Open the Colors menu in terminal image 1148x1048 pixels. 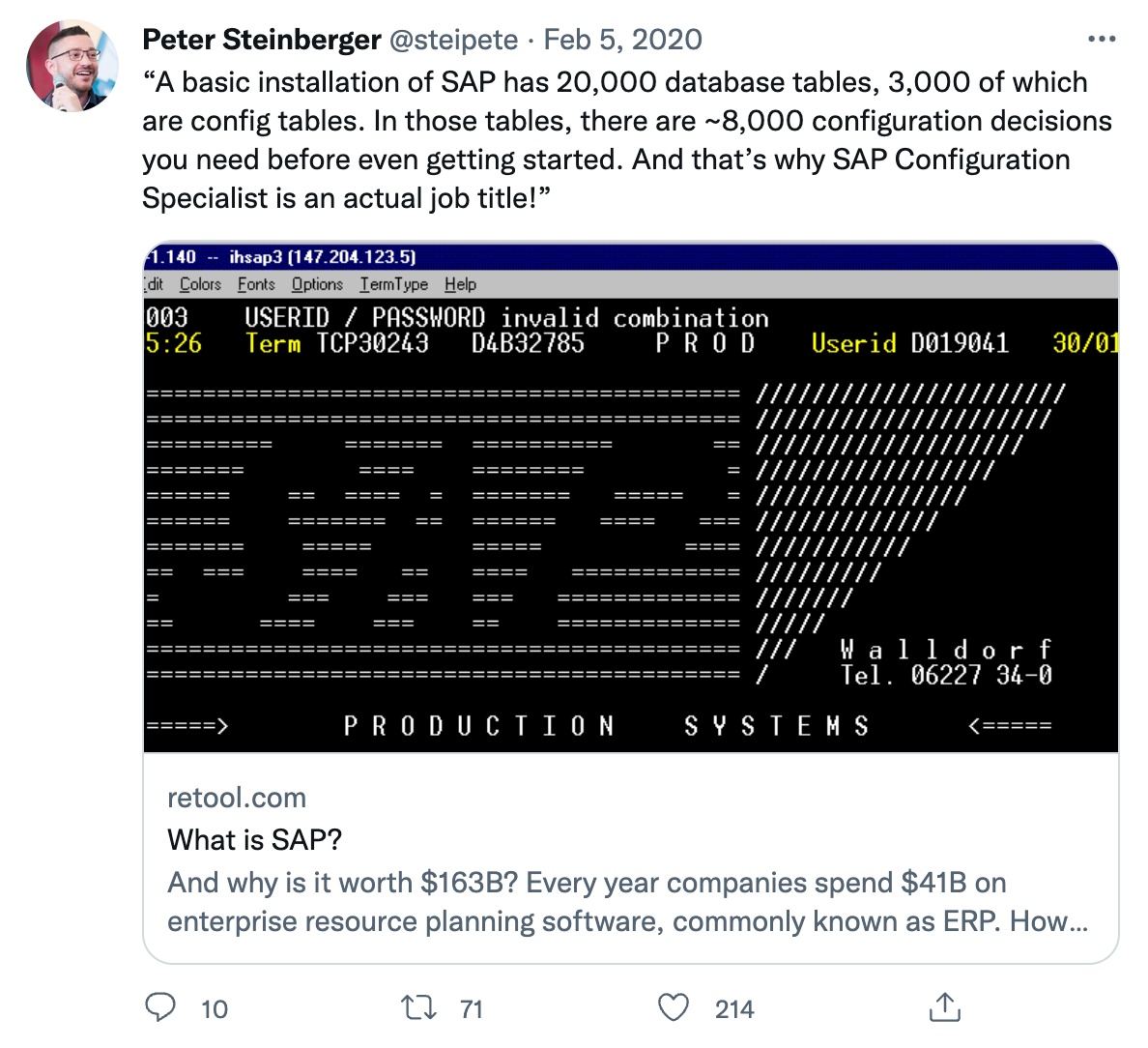click(x=200, y=284)
